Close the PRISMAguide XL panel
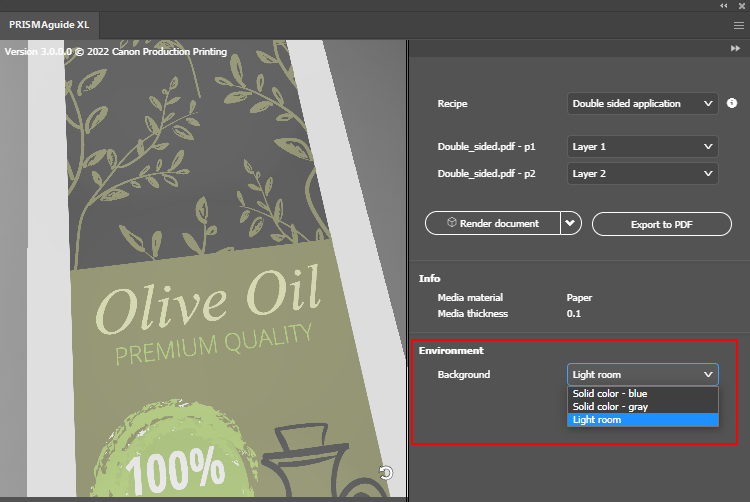 pos(742,6)
